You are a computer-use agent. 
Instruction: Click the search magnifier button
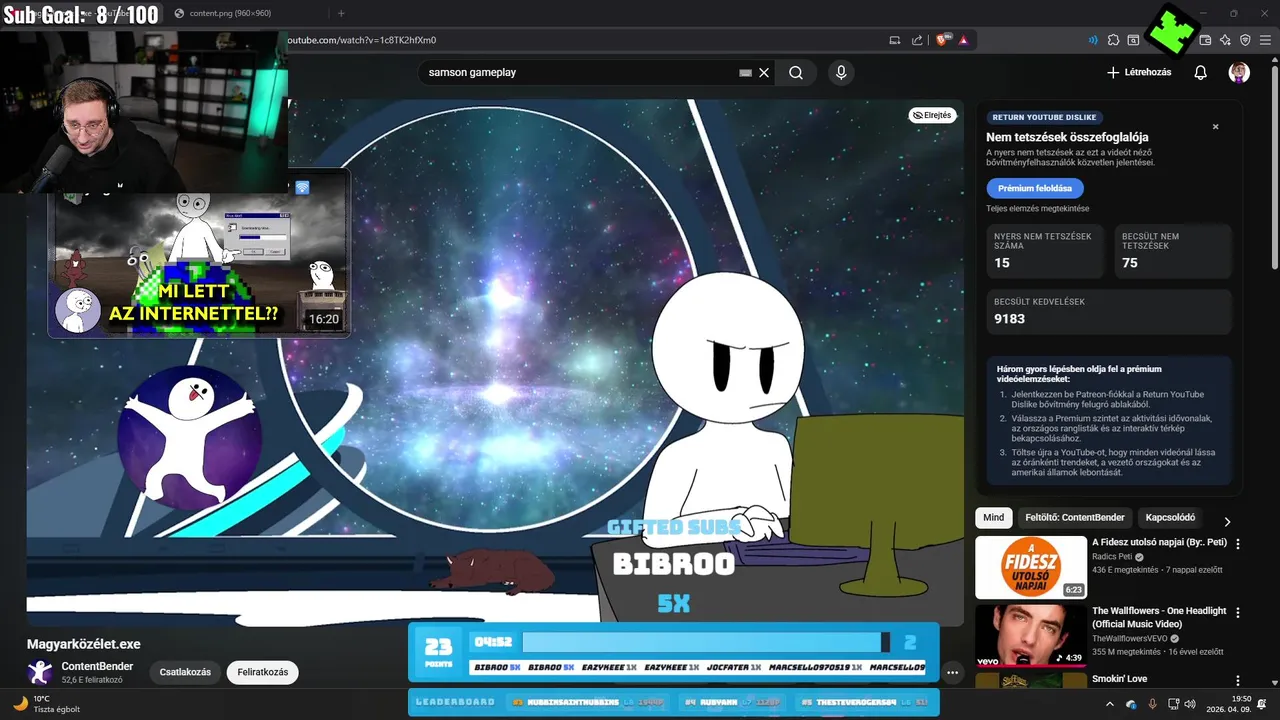[796, 72]
